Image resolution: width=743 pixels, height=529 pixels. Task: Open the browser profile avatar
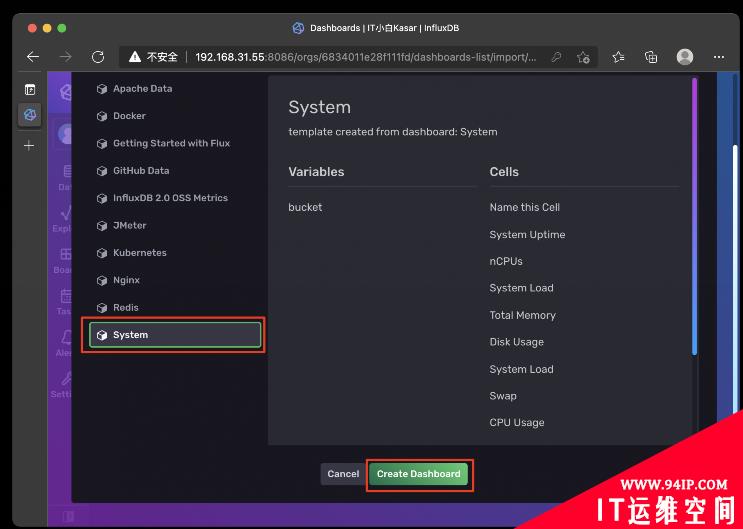coord(685,57)
